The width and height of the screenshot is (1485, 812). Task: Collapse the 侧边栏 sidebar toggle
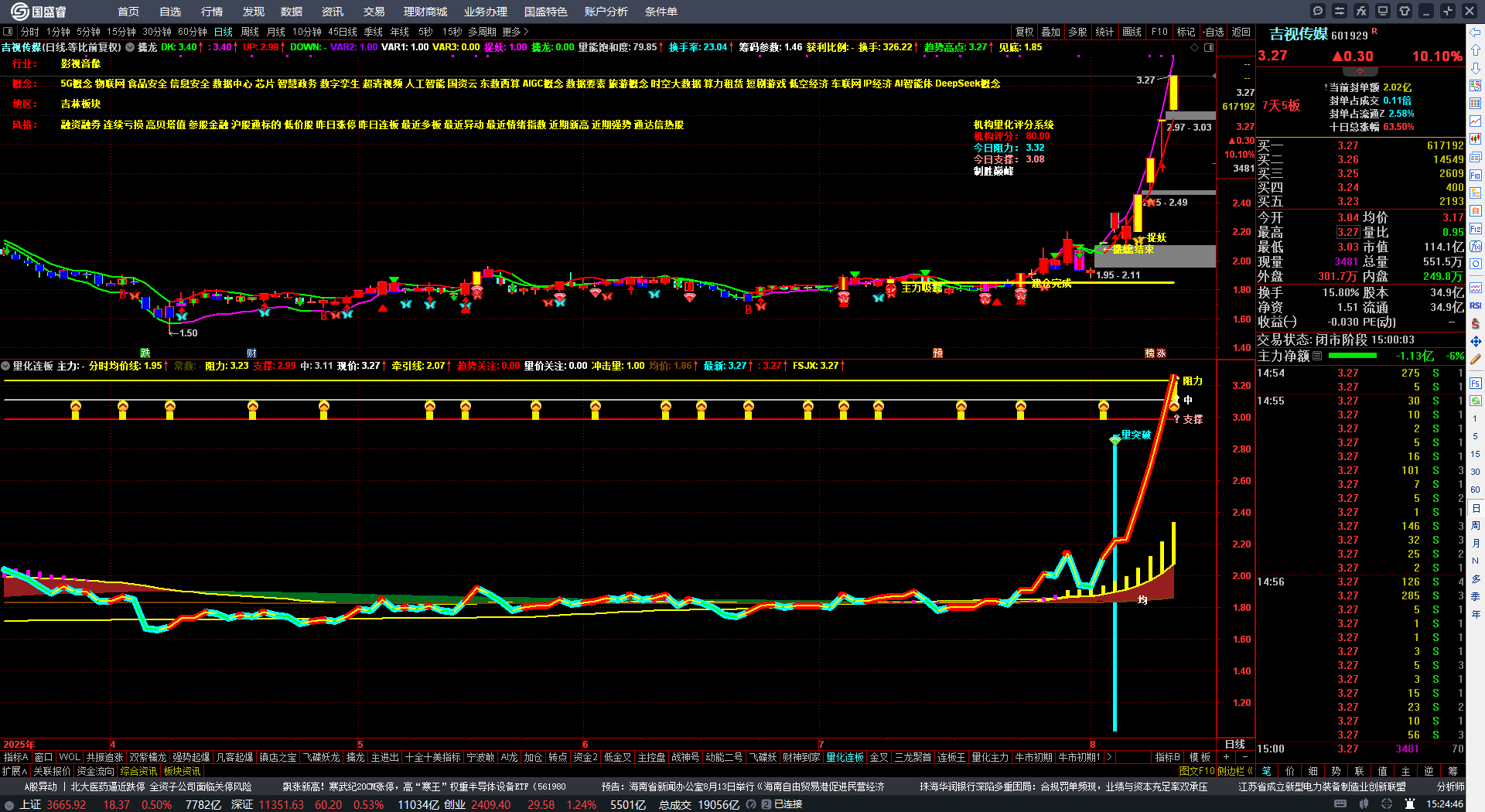(1235, 771)
